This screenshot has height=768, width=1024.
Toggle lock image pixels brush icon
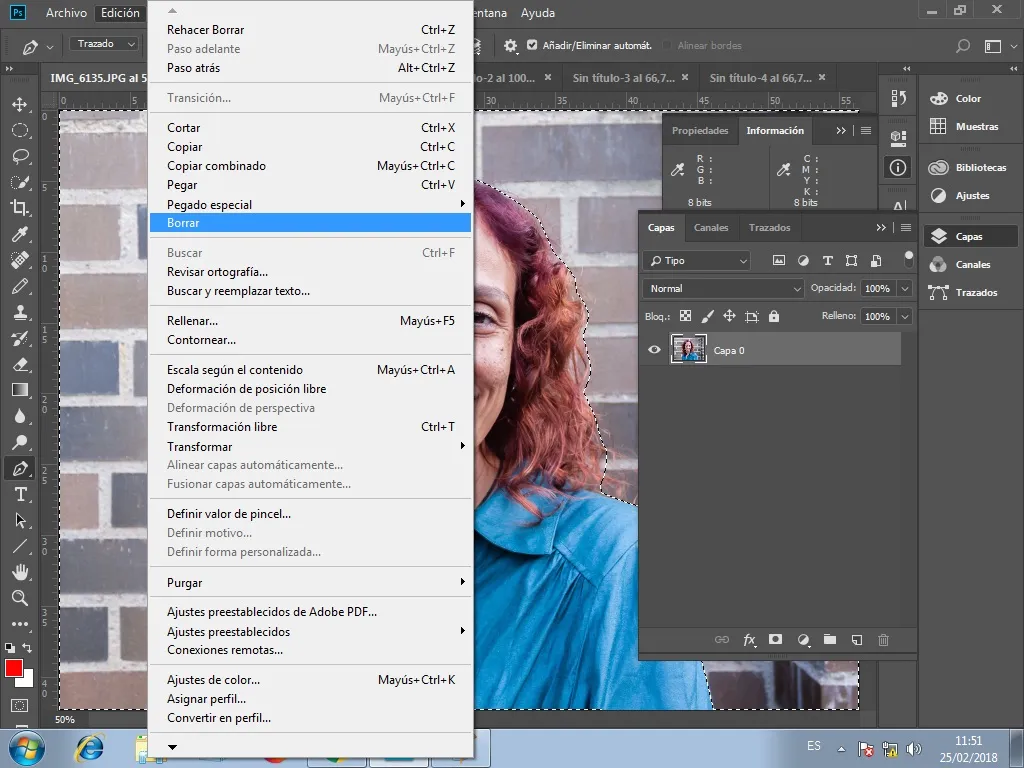pos(707,316)
